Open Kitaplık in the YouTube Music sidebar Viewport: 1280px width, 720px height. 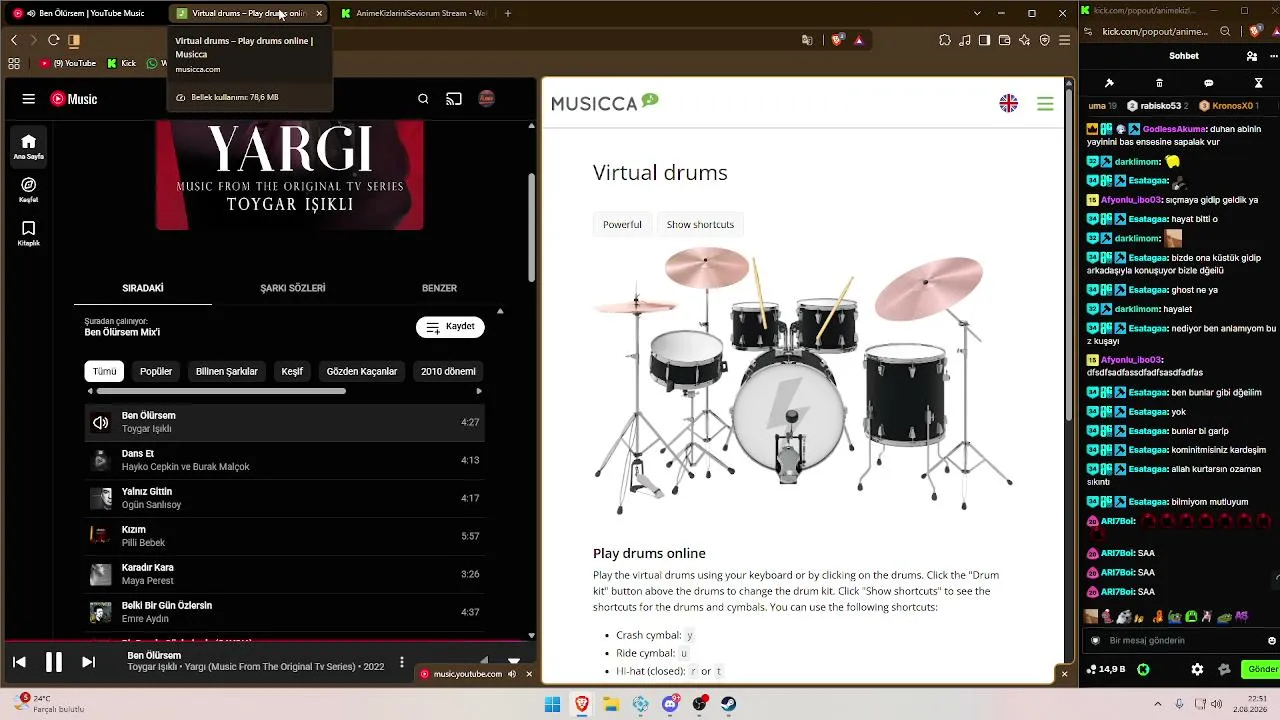point(28,233)
